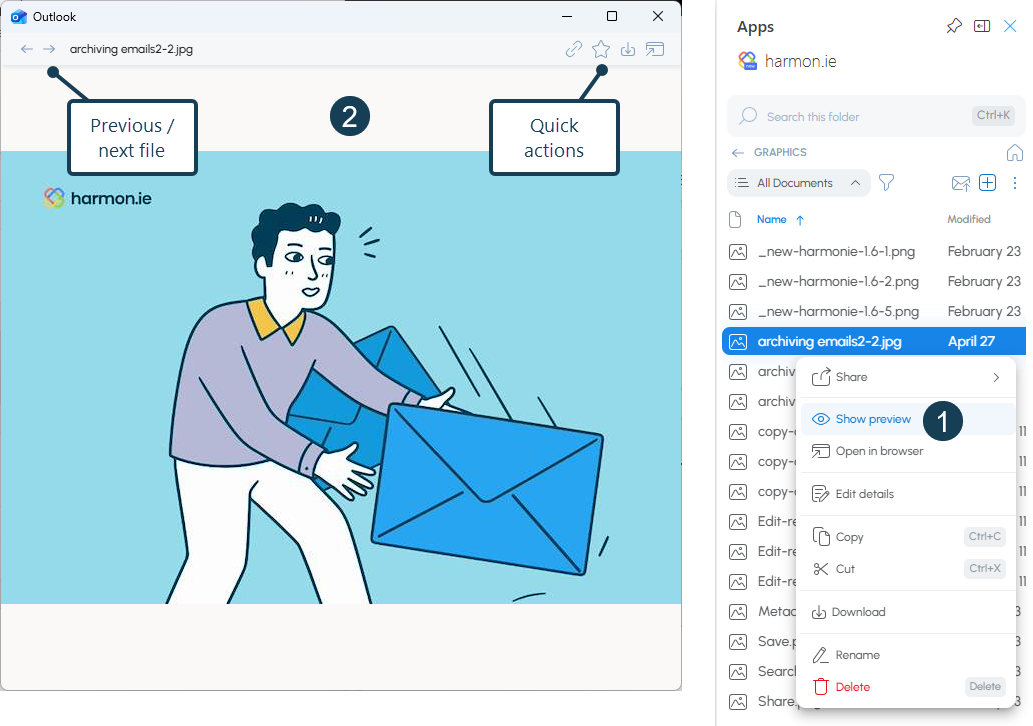1033x726 pixels.
Task: Minimize the Outlook preview window
Action: 567,16
